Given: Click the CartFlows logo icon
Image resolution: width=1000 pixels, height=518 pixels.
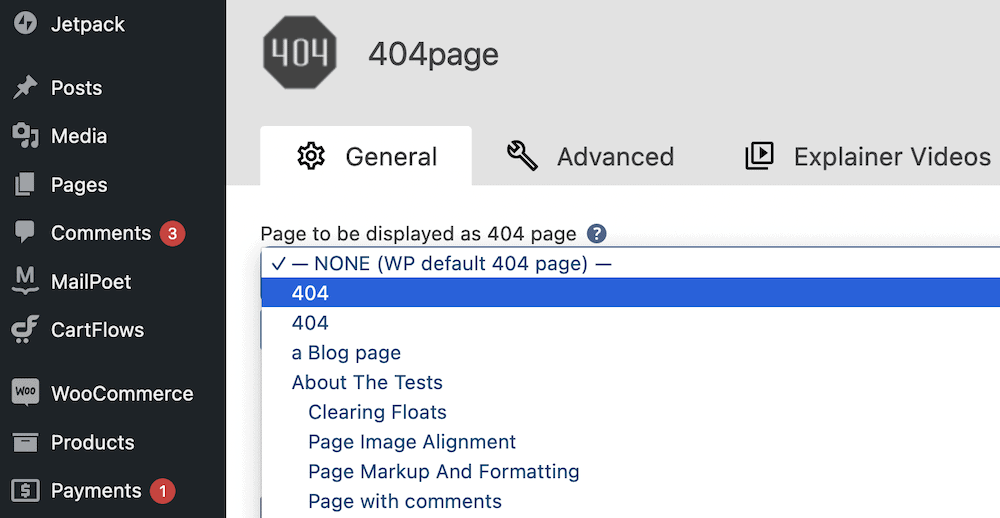Looking at the screenshot, I should coord(26,329).
